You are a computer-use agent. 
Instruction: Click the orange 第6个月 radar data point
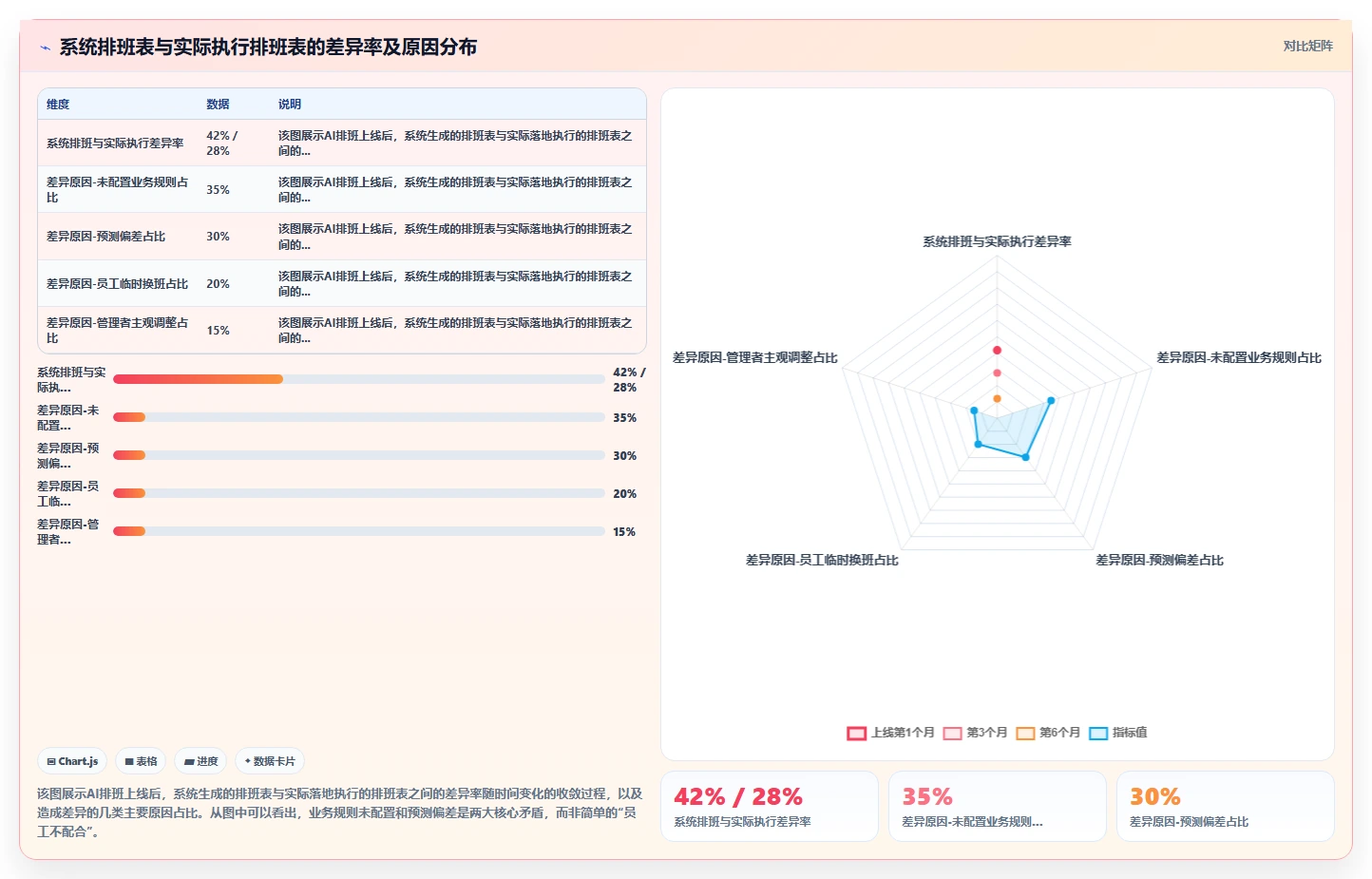click(x=997, y=398)
